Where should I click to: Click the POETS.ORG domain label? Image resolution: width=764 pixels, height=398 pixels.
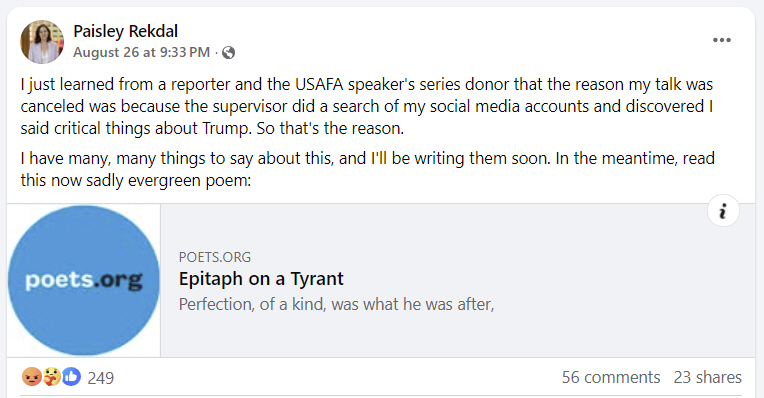[214, 257]
